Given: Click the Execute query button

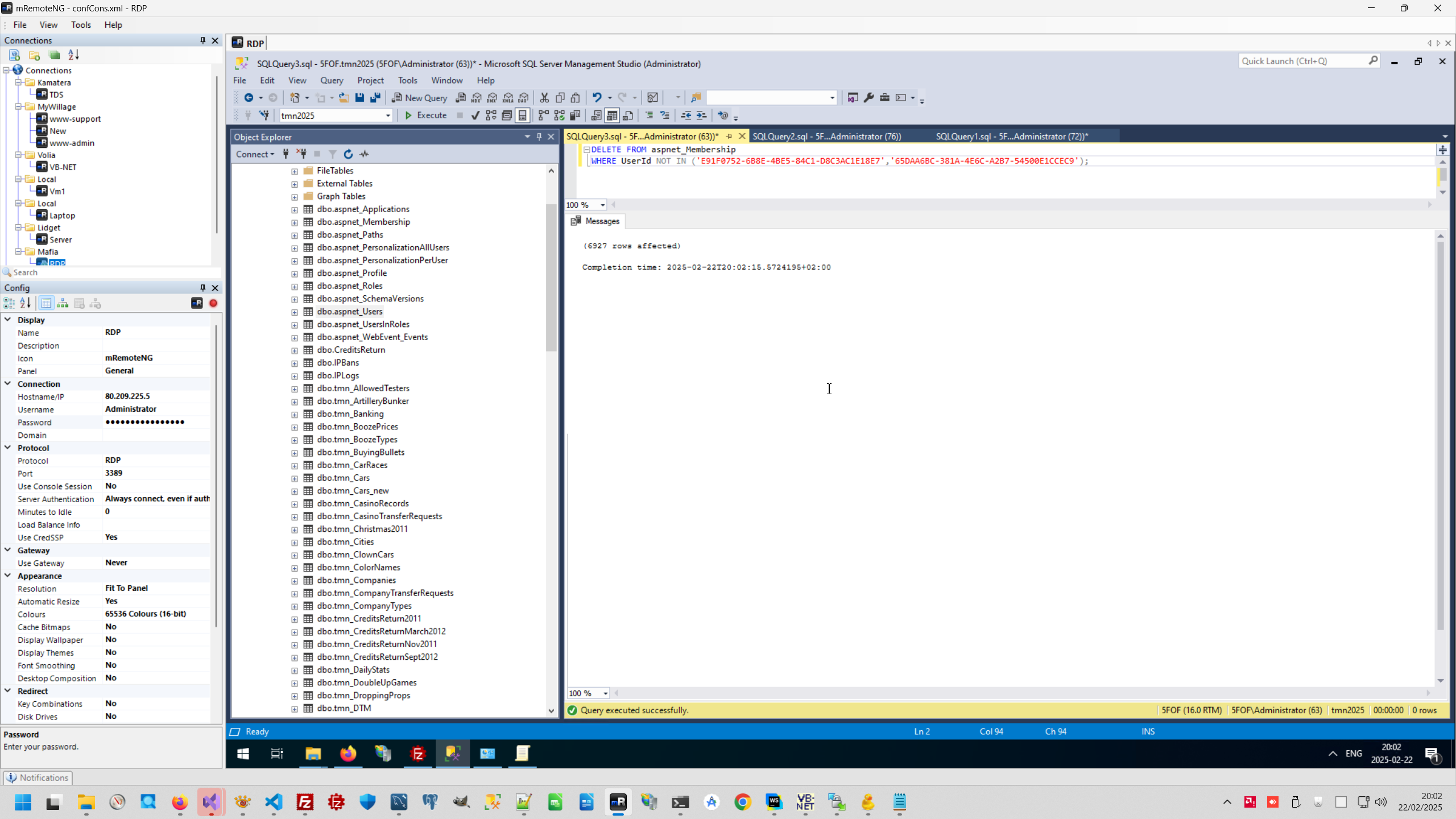Looking at the screenshot, I should click(x=425, y=115).
